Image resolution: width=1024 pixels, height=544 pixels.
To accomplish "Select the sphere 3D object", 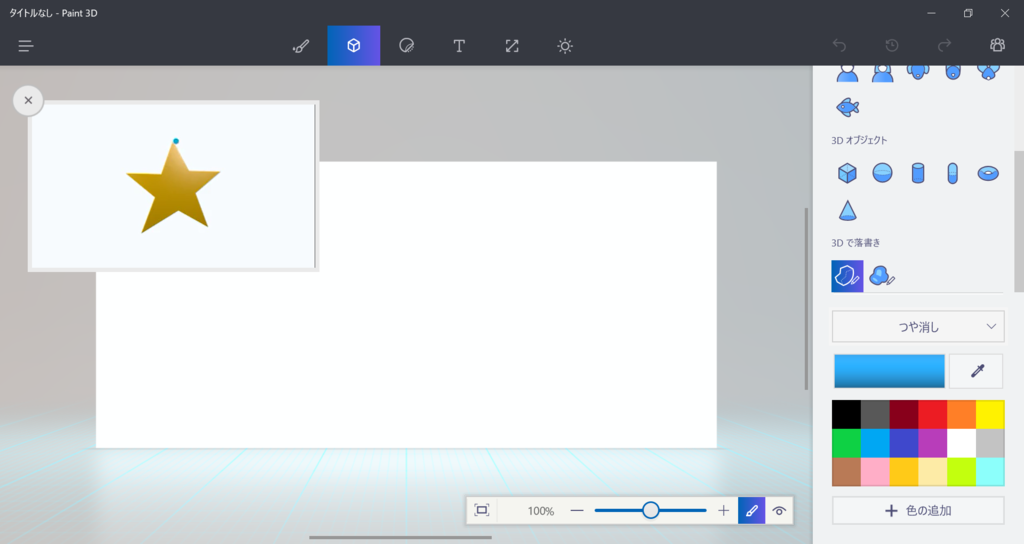I will click(882, 173).
